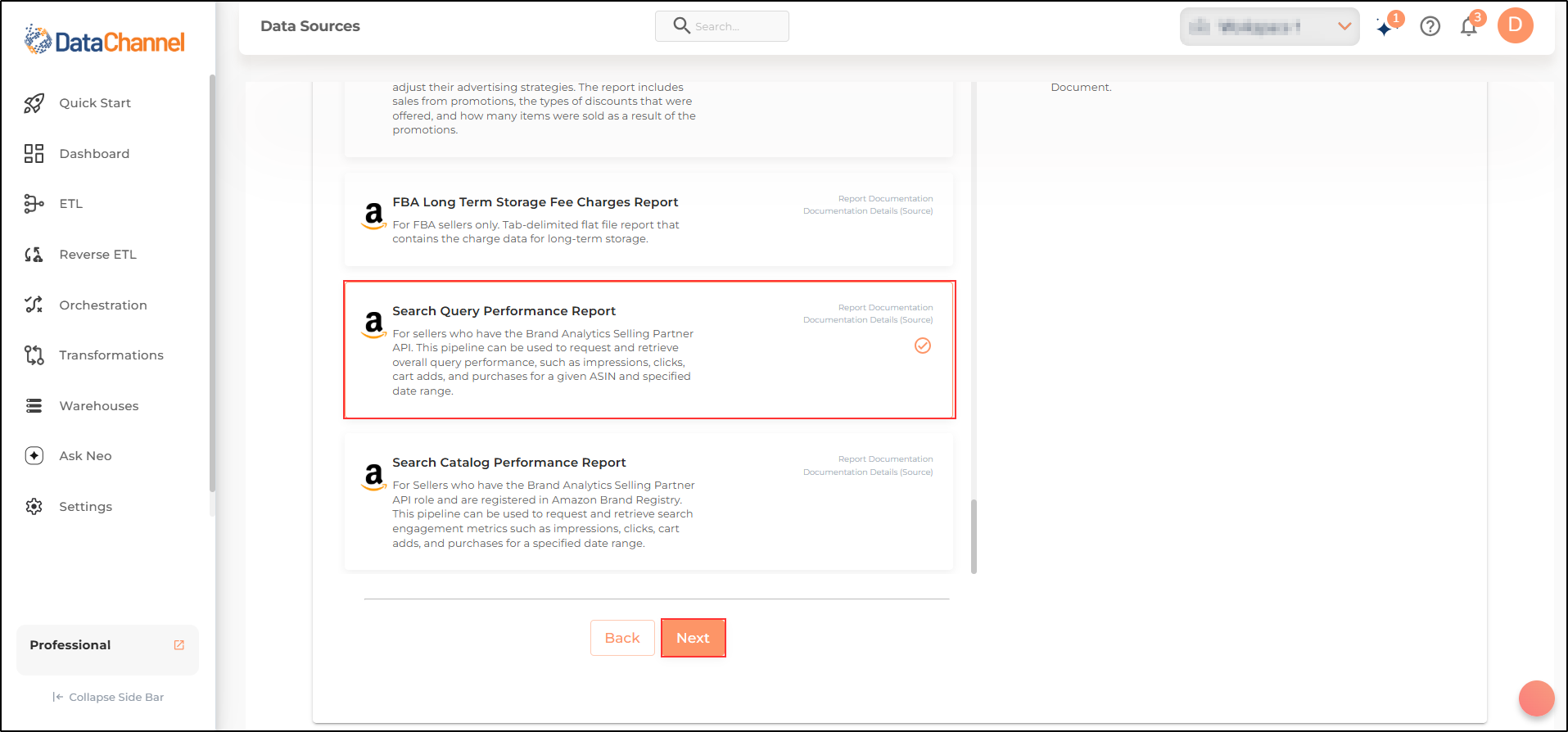
Task: Click the report list vertical scrollbar
Action: tap(974, 536)
